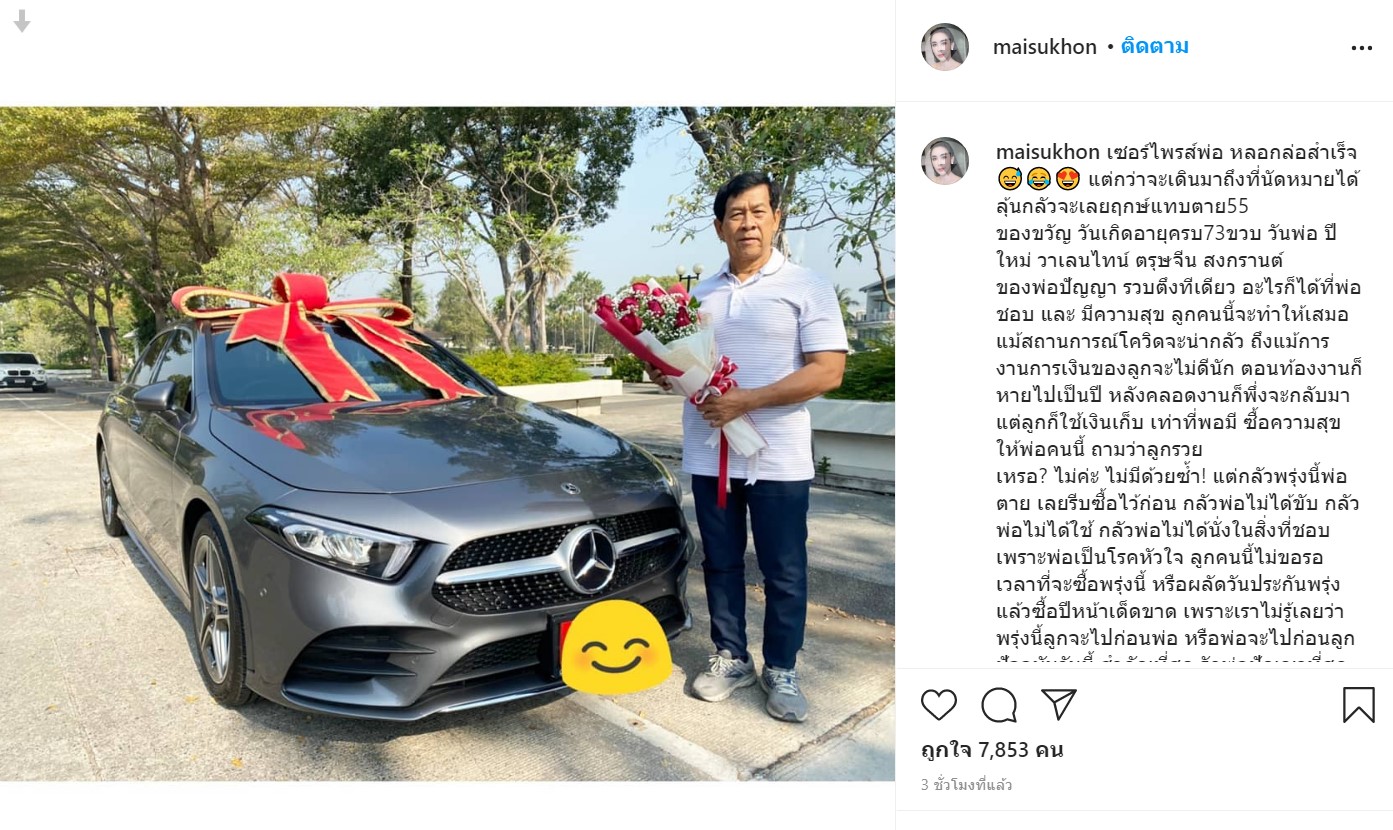1393x830 pixels.
Task: Open comments via speech bubble icon
Action: point(999,705)
